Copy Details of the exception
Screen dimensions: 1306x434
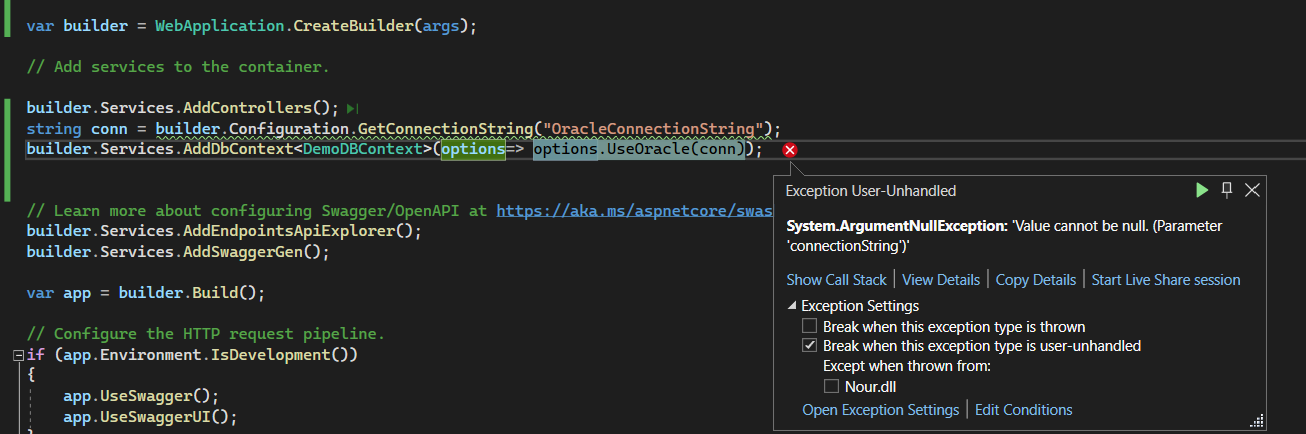pos(1036,280)
